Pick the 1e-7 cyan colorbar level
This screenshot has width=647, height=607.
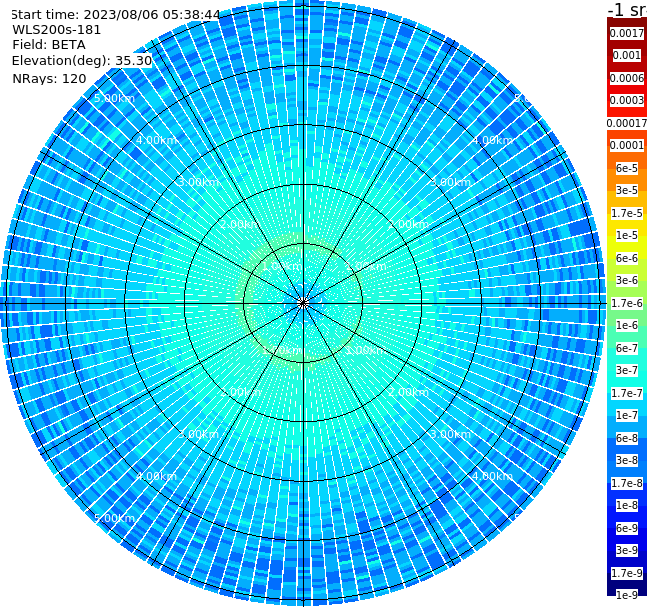[627, 415]
